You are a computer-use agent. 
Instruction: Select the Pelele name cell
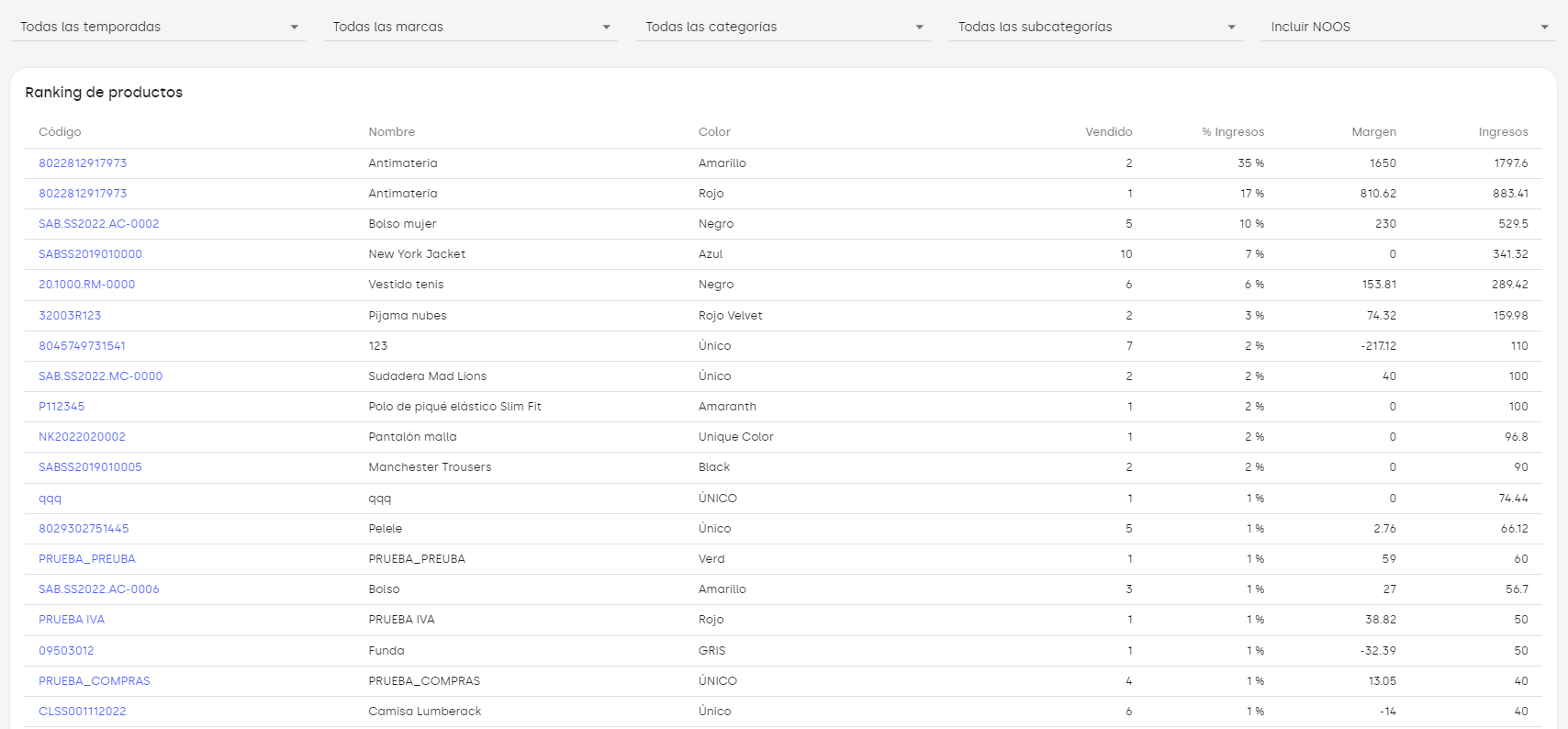point(386,528)
